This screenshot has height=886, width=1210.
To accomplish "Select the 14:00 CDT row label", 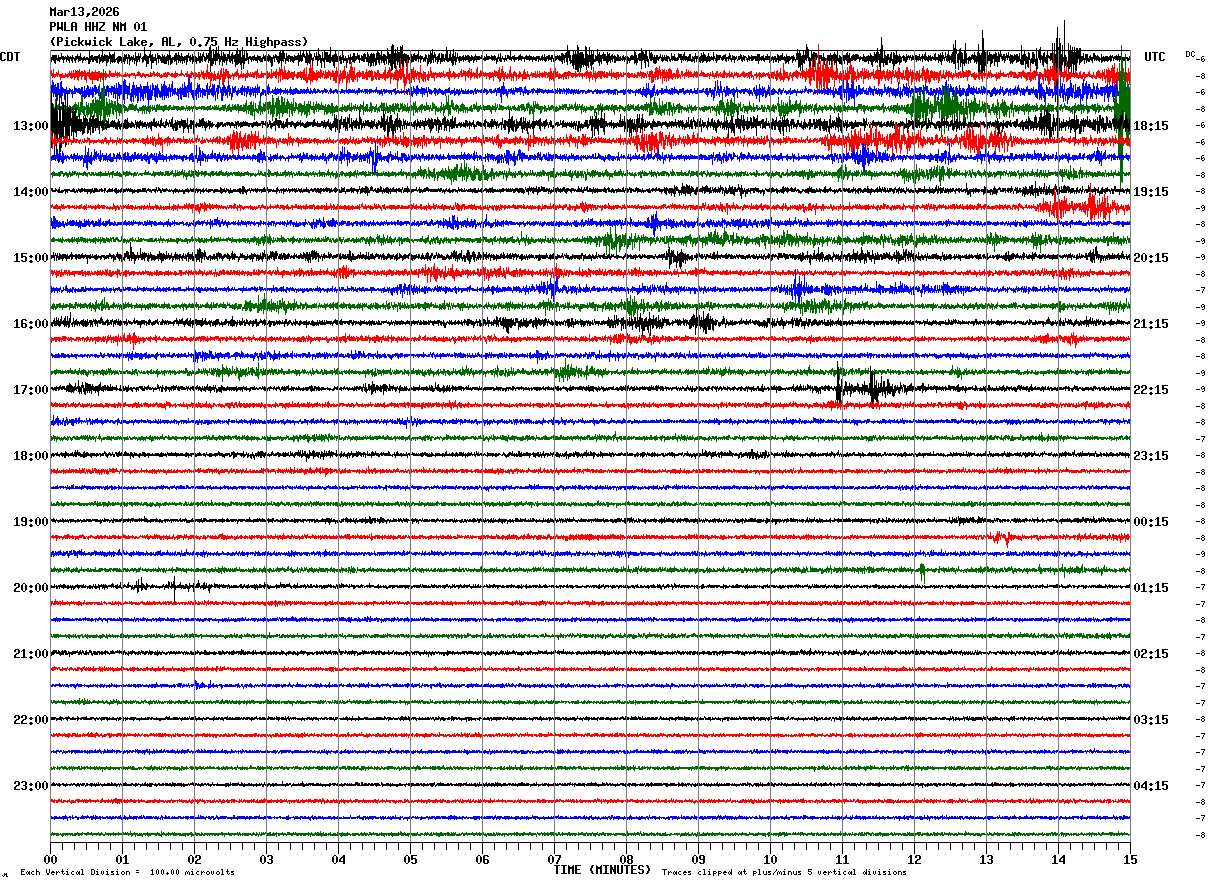I will pyautogui.click(x=31, y=192).
